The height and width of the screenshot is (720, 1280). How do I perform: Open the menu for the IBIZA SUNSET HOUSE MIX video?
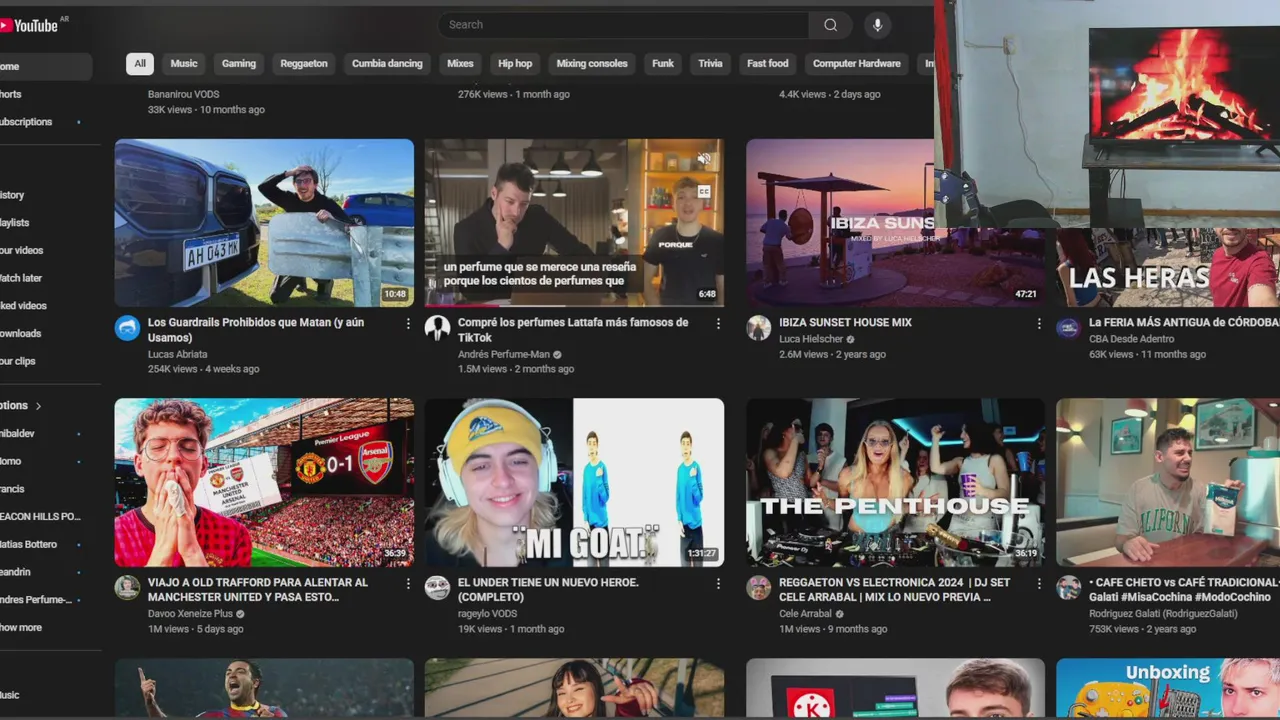(1039, 324)
